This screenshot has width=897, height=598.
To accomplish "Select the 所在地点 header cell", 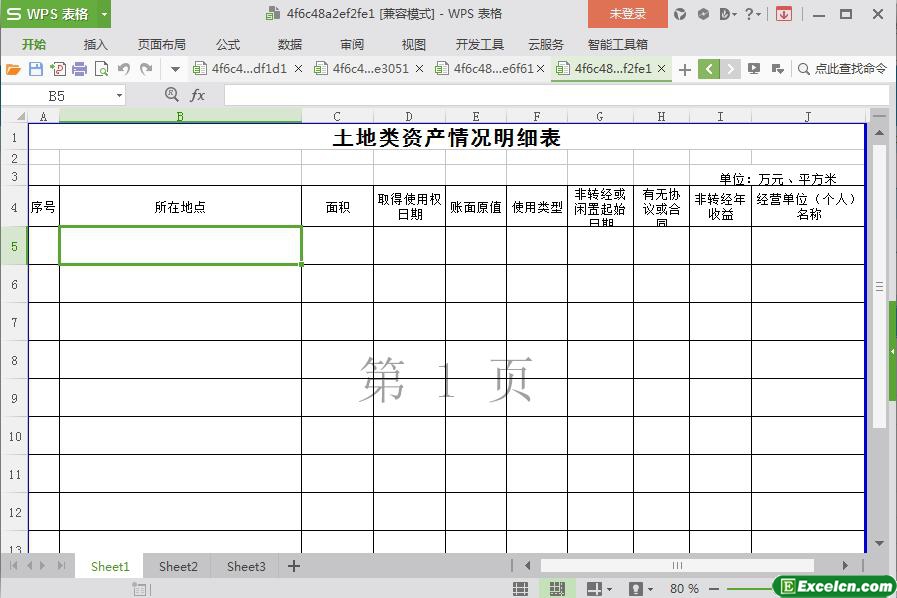I will (x=180, y=207).
